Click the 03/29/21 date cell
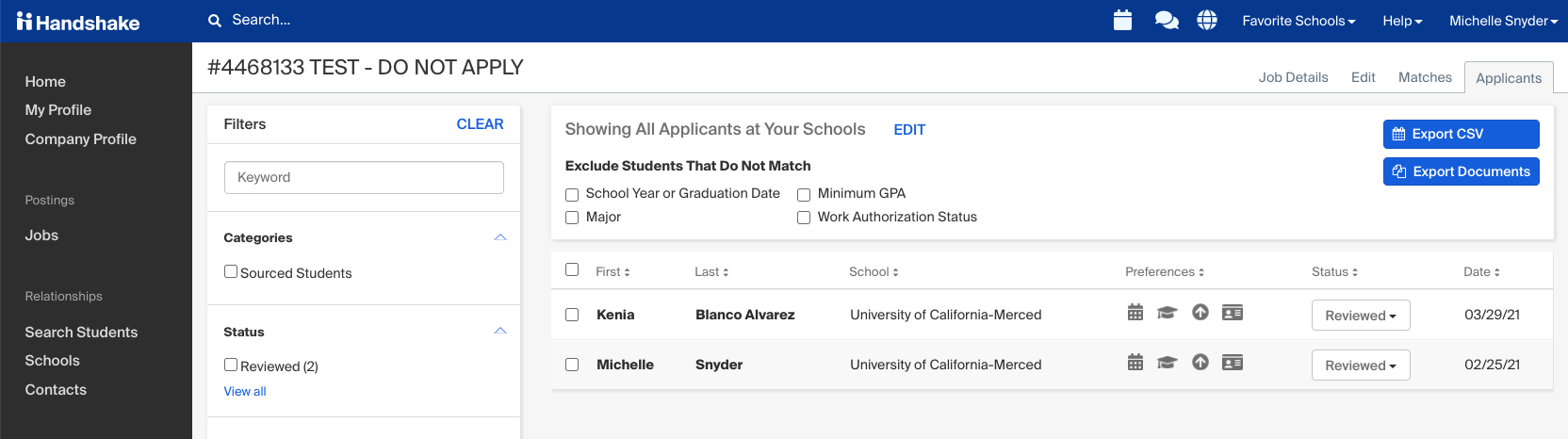This screenshot has width=1568, height=439. click(1492, 315)
